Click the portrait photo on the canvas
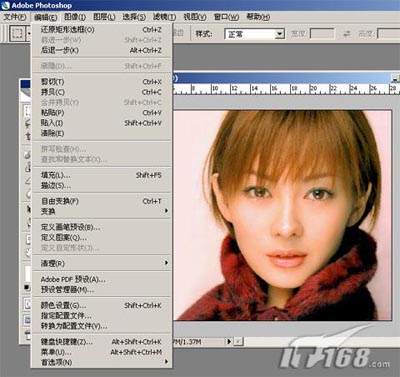The image size is (400, 377). 283,215
